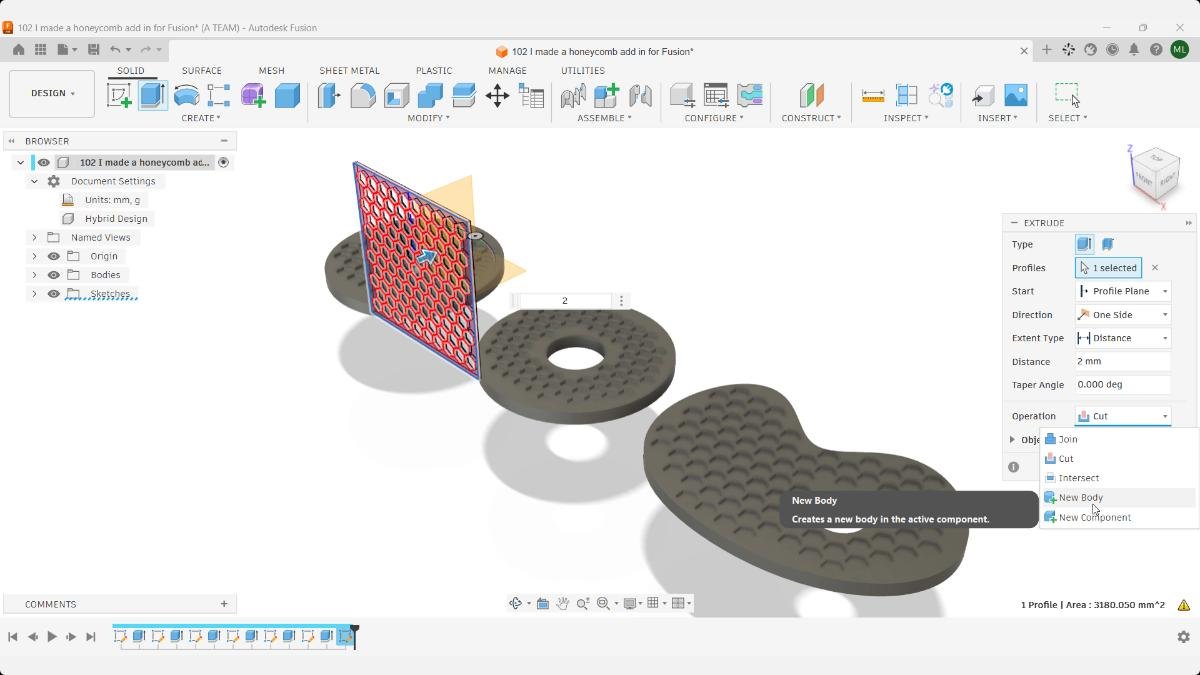Choose New Component from operation list
The image size is (1200, 675).
point(1118,517)
